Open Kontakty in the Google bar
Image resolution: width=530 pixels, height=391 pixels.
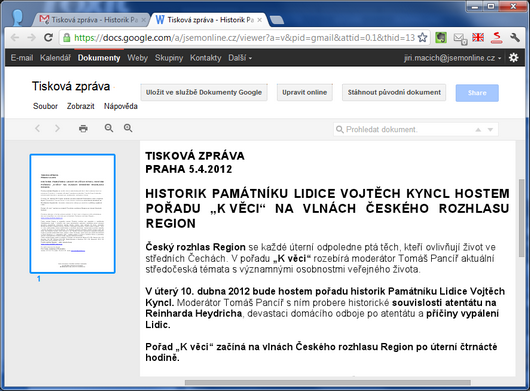tap(206, 58)
